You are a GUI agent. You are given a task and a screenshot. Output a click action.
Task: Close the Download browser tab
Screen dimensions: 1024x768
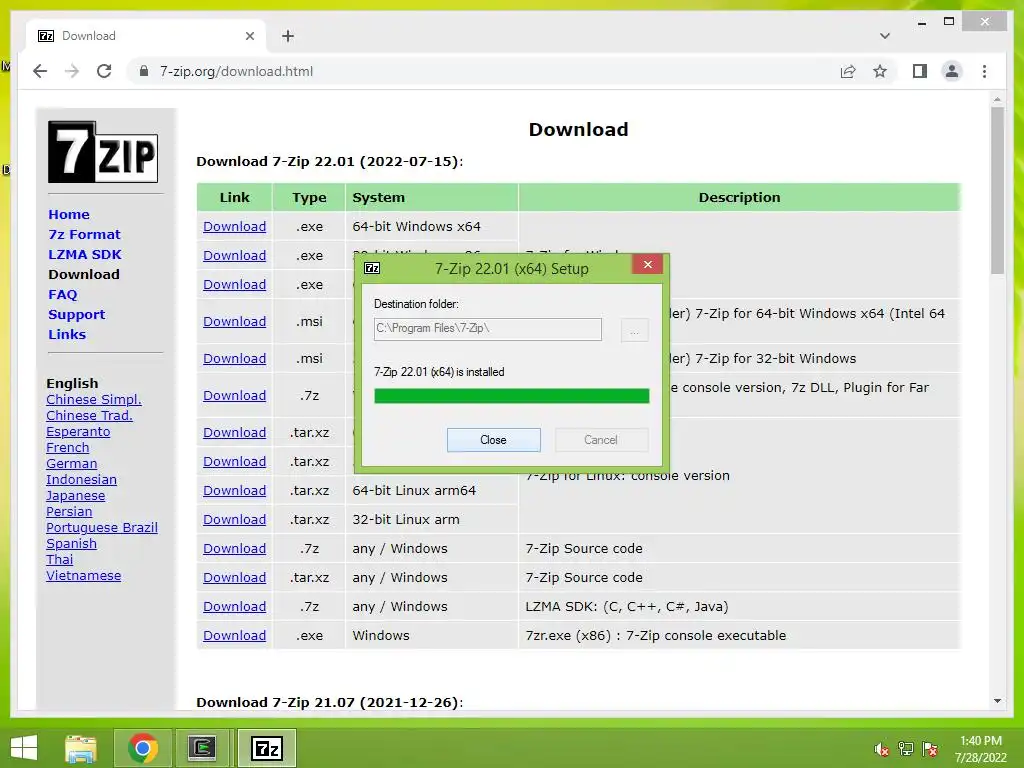[x=249, y=36]
